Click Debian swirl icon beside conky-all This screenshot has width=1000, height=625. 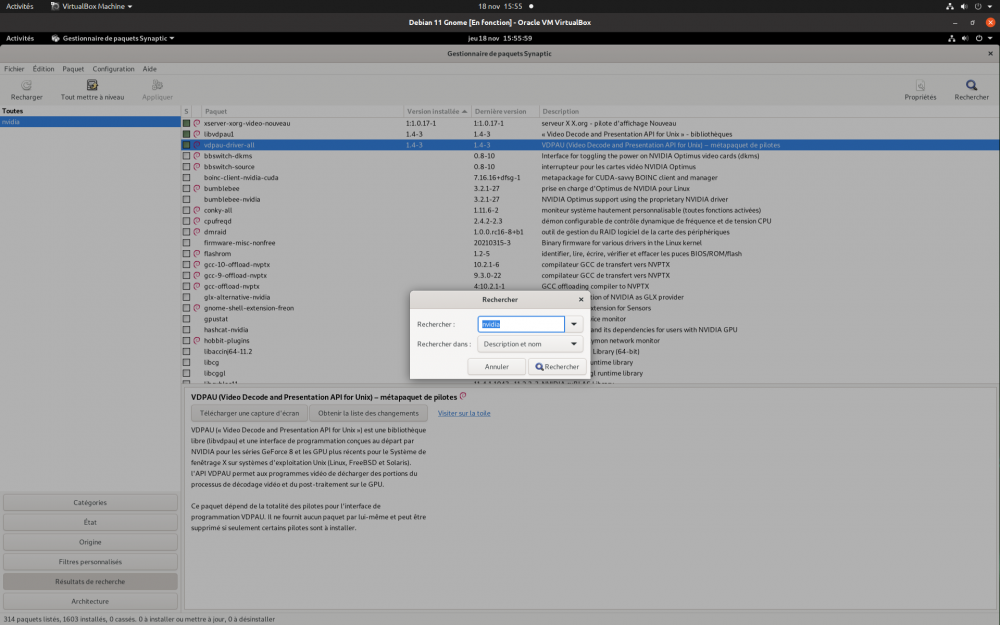[x=197, y=210]
